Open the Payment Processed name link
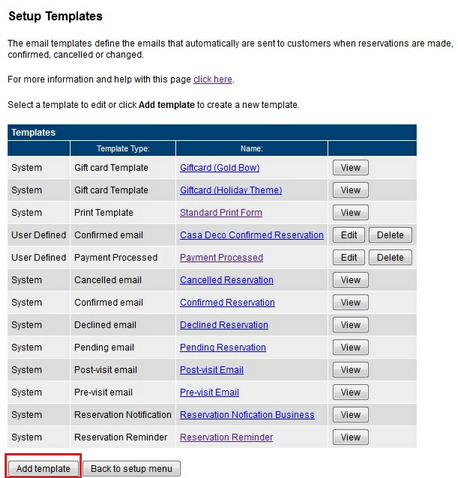458x478 pixels. (x=221, y=257)
